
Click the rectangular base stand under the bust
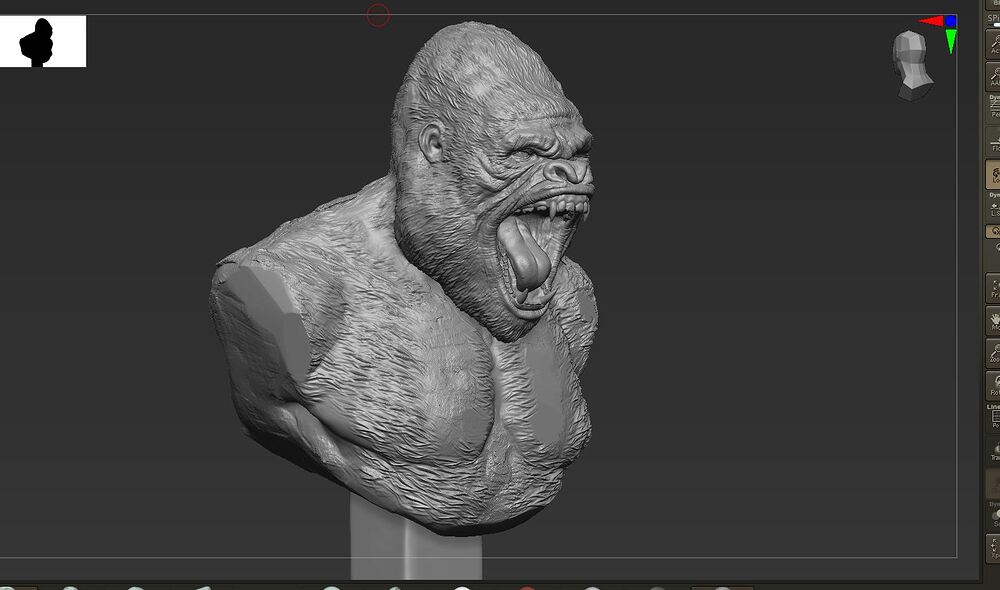(x=416, y=538)
